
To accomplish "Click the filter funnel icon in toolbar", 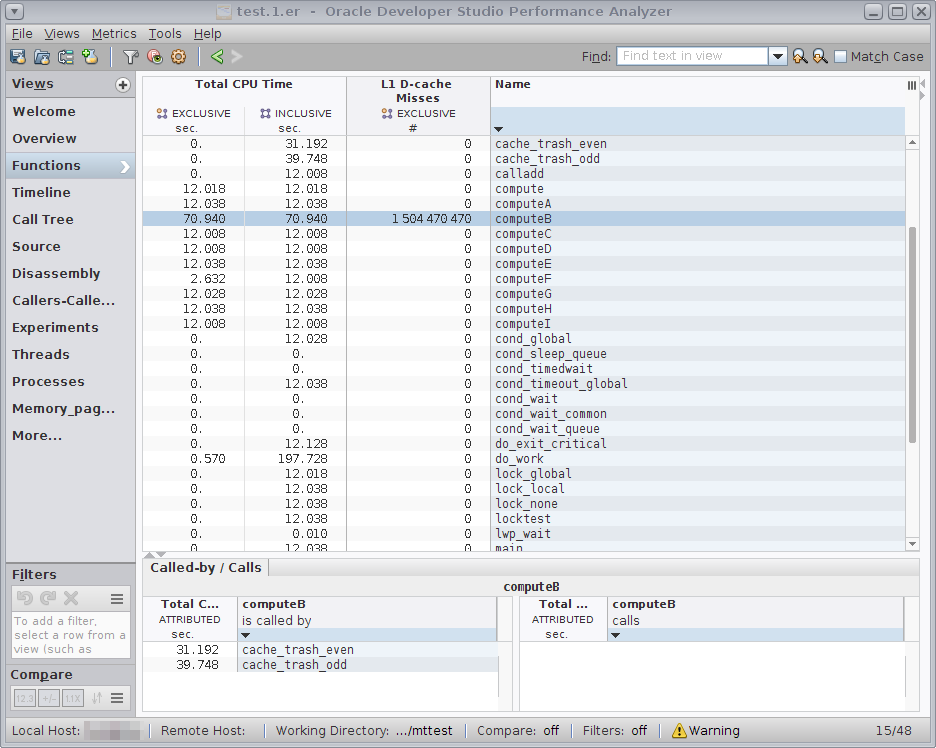I will click(130, 57).
